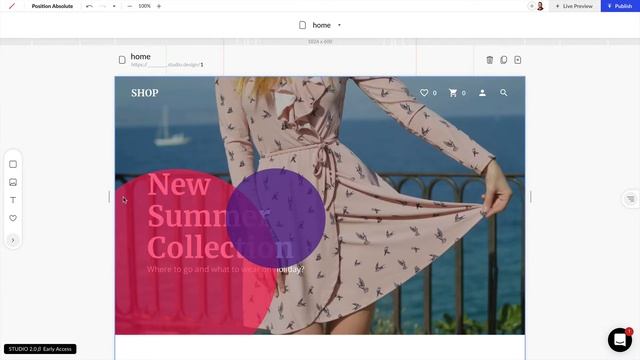Open the user avatar menu
The width and height of the screenshot is (640, 360).
coord(540,6)
